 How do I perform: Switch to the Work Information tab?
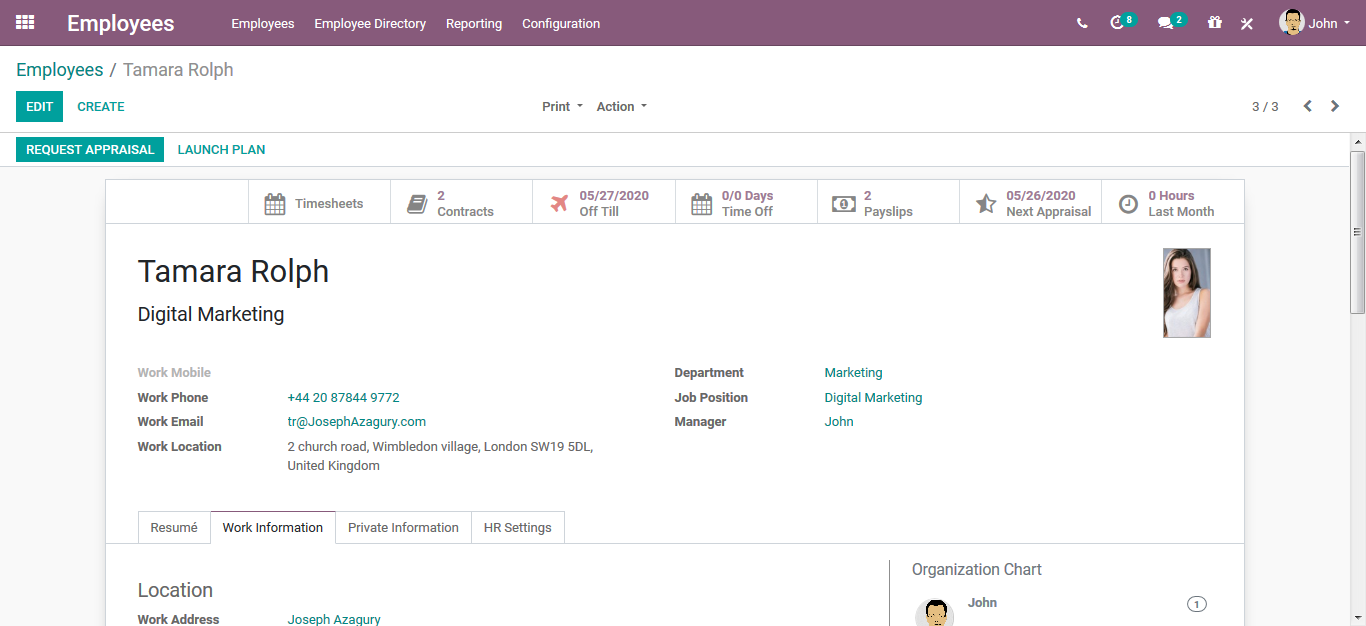click(273, 527)
